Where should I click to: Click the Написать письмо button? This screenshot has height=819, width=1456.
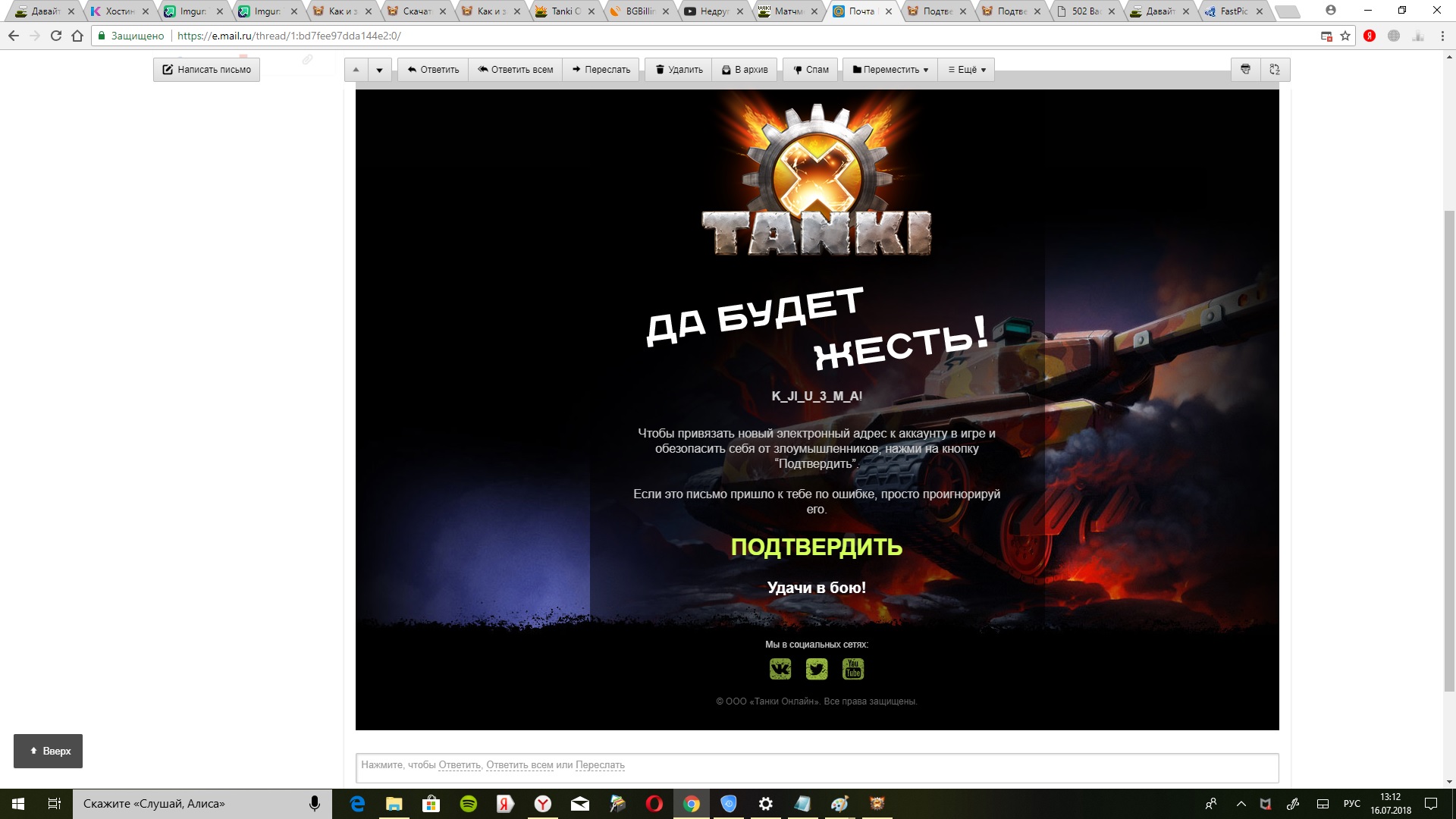coord(206,70)
